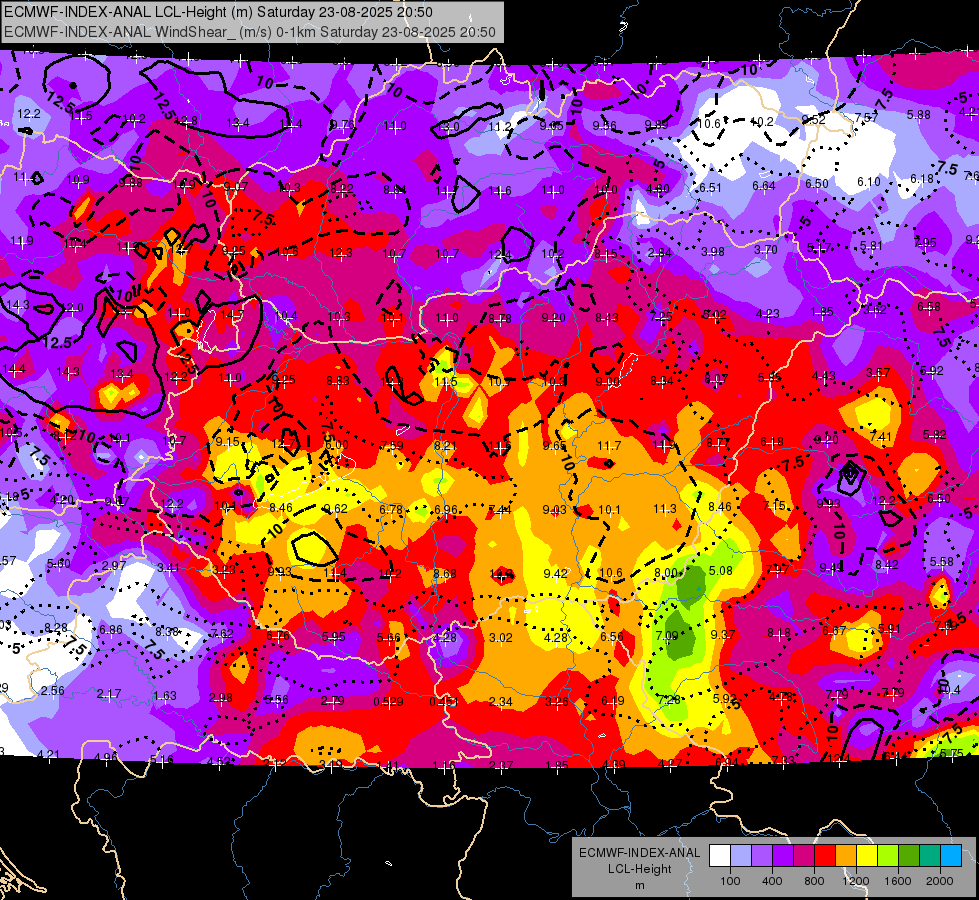Click the map value 9.62

pyautogui.click(x=335, y=508)
